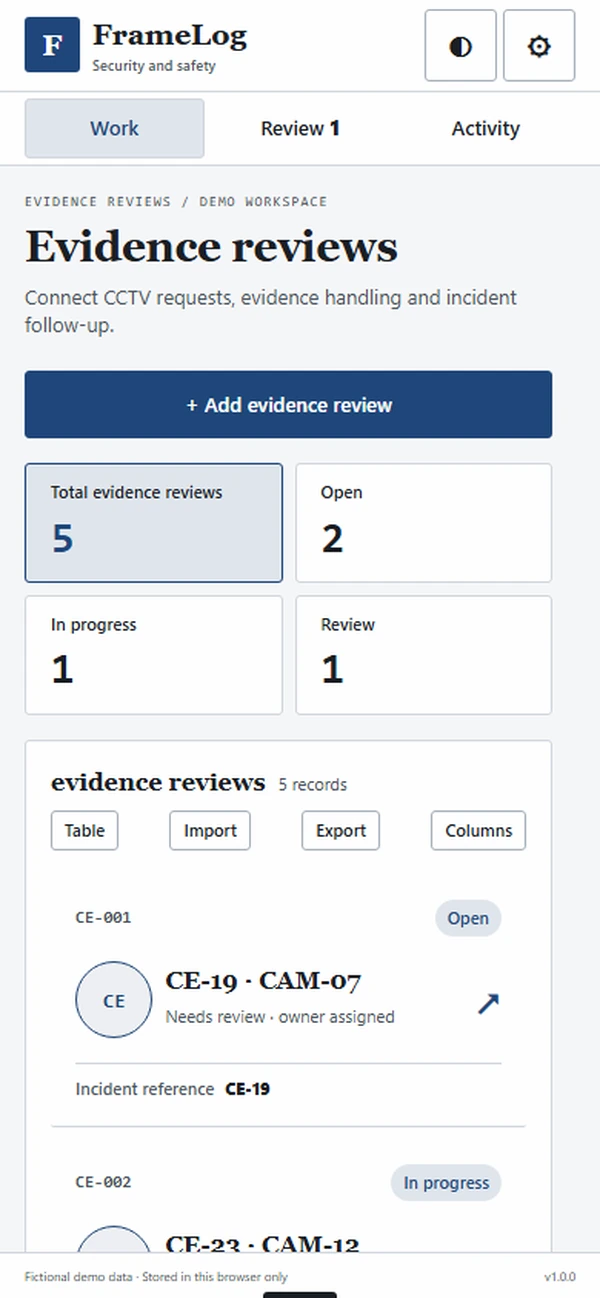Click the Incident reference CE-19 value
This screenshot has height=1298, width=600.
click(247, 1089)
